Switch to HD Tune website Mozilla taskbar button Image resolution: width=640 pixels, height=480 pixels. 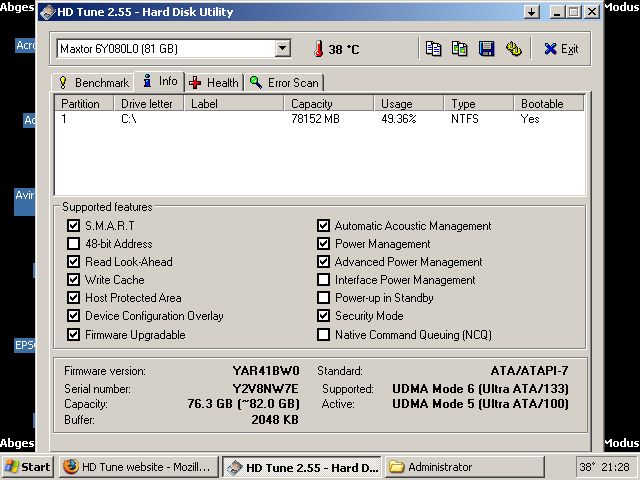pos(139,467)
